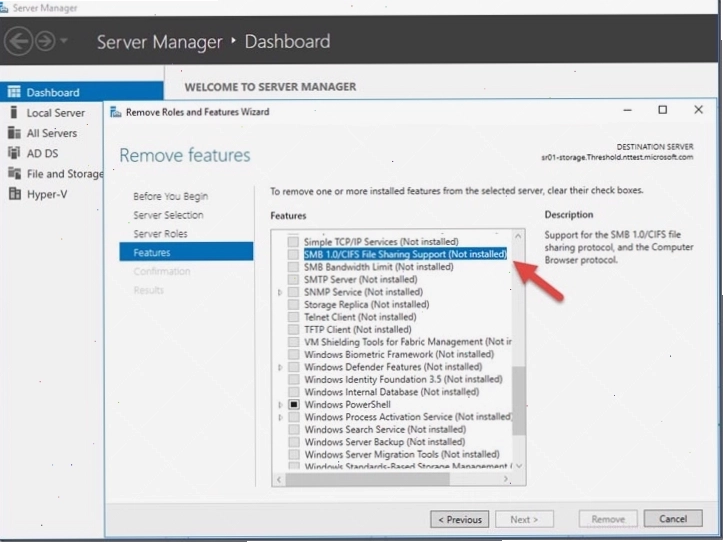Expand Windows Defender Features node
723x543 pixels.
click(x=280, y=367)
